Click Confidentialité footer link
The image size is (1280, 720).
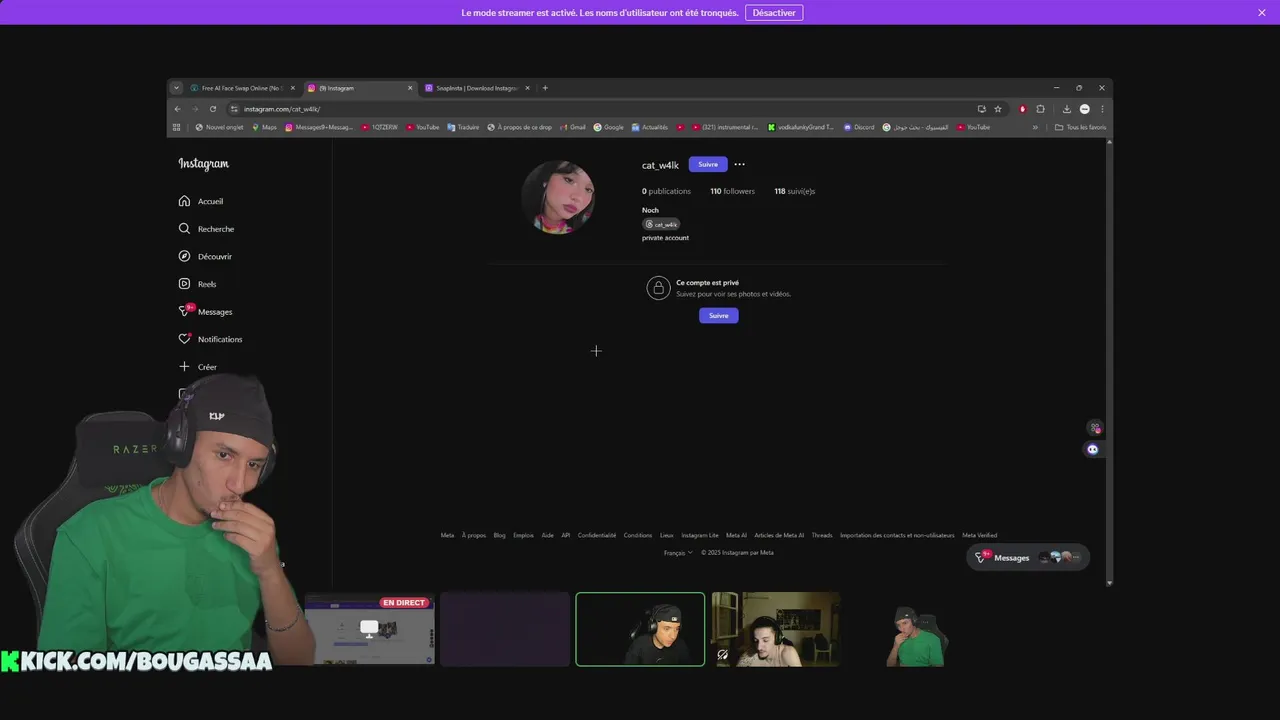(597, 535)
